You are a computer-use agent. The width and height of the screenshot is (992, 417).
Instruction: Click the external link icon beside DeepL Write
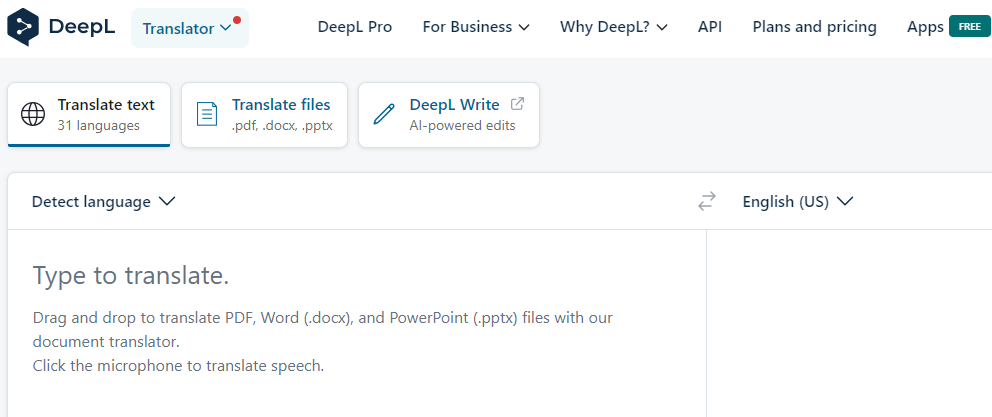[x=517, y=104]
